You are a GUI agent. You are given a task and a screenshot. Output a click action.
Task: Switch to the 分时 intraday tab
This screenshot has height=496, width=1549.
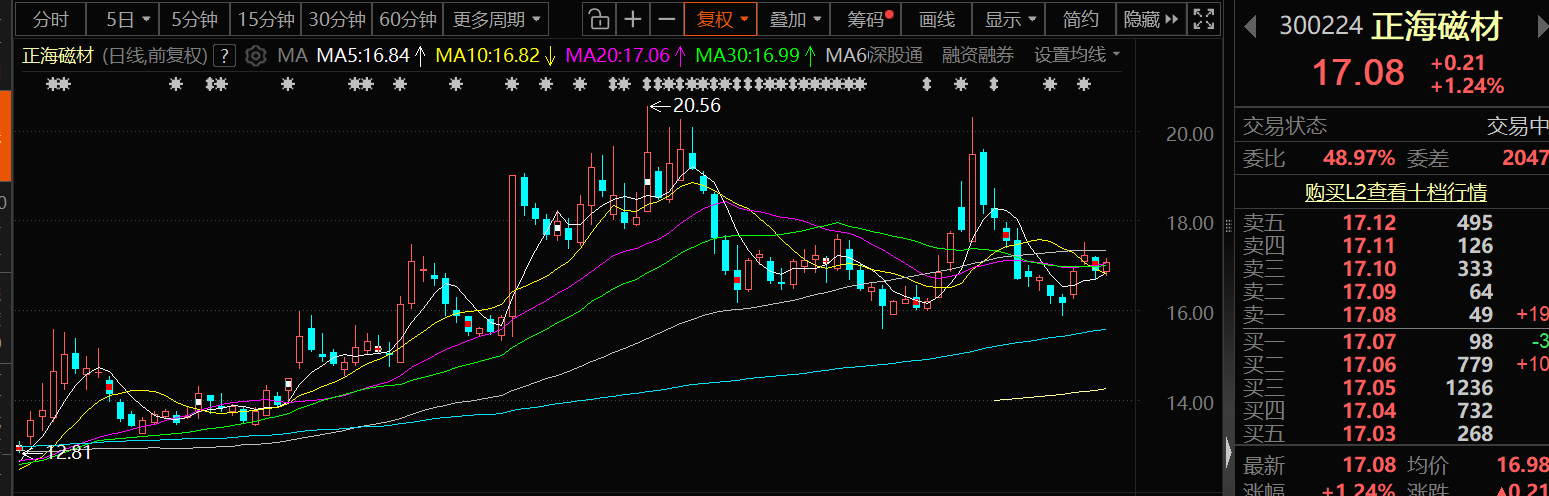click(x=50, y=19)
